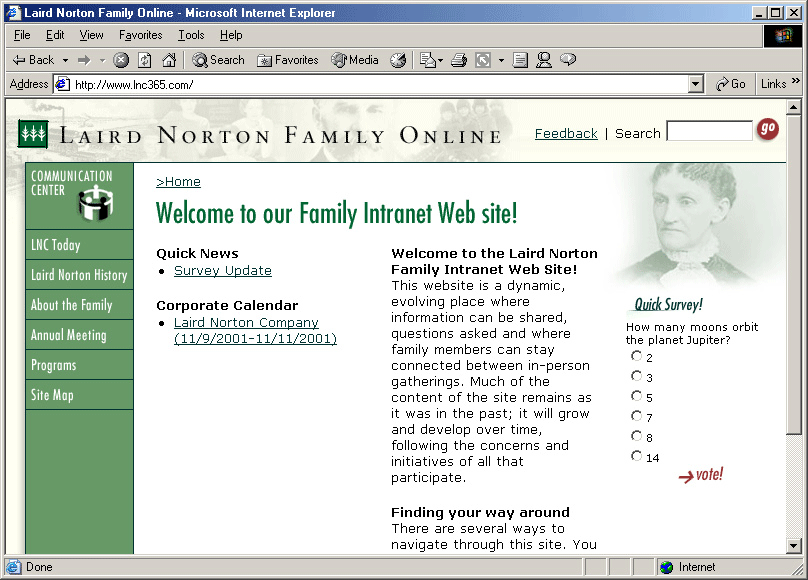This screenshot has width=808, height=580.
Task: Select the survey answer 3
Action: pyautogui.click(x=636, y=376)
